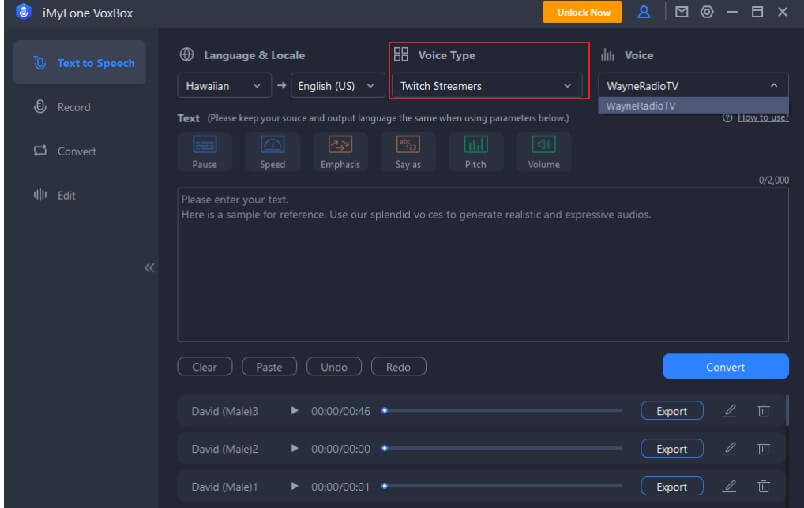Open the Hawaiian source language dropdown
This screenshot has height=508, width=804.
coord(224,86)
